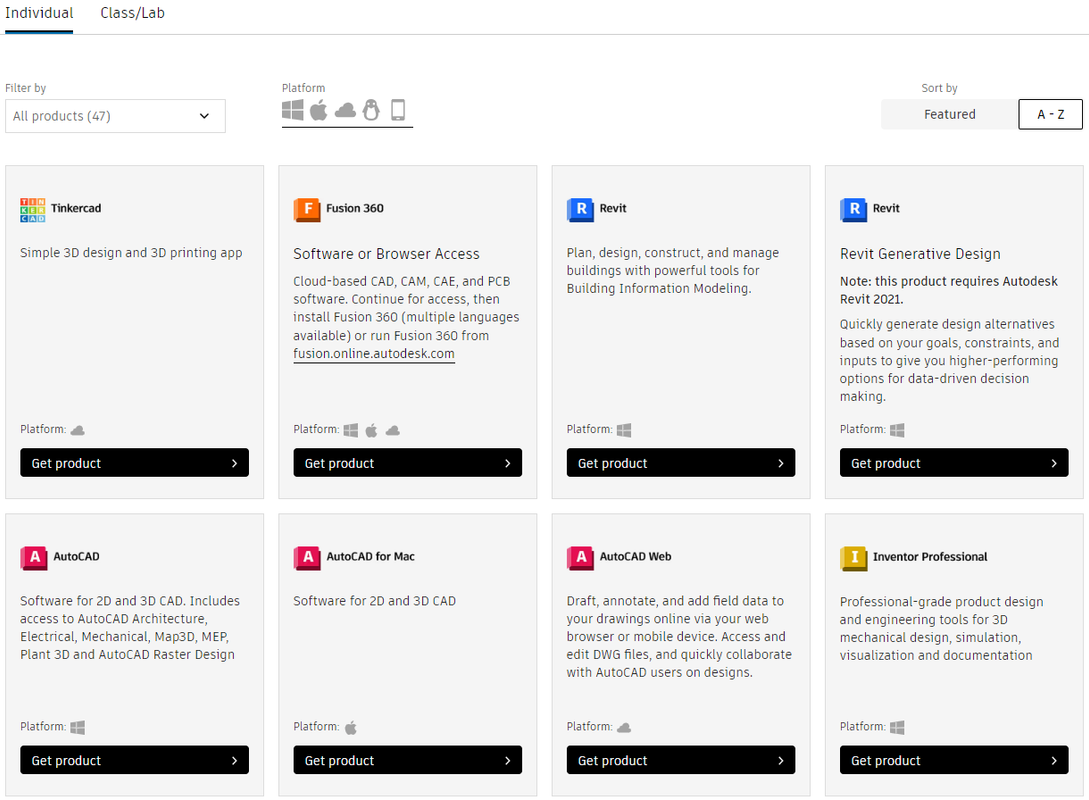Click the 'Filter by' label
1089x800 pixels.
[26, 88]
